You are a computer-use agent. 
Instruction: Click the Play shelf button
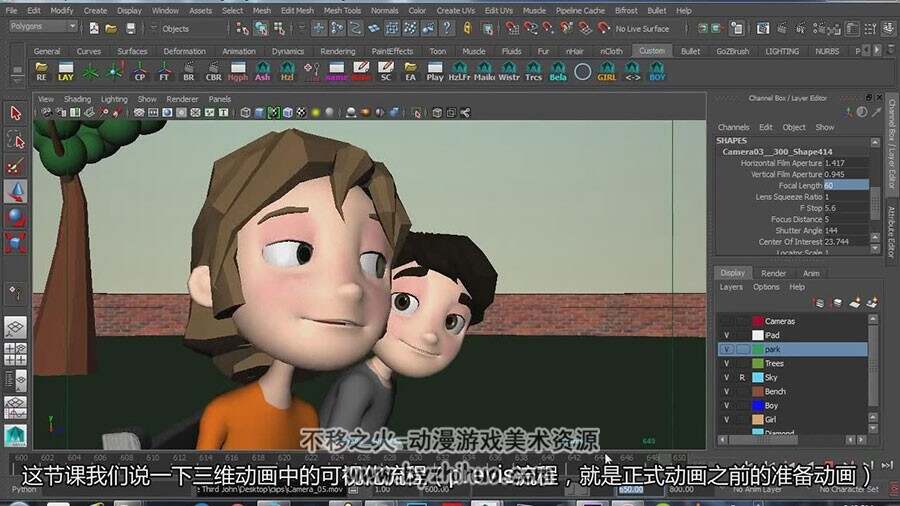tap(435, 72)
